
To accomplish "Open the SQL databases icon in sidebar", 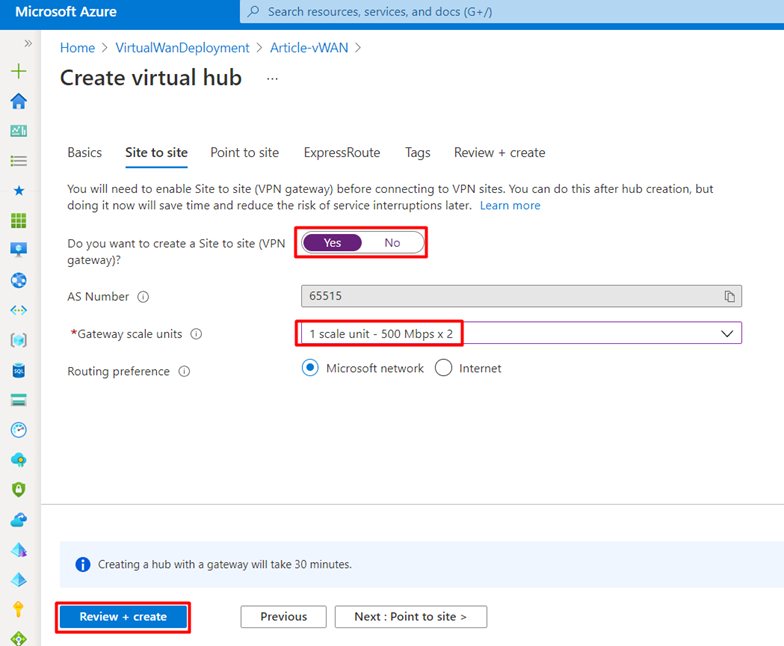I will (x=18, y=370).
